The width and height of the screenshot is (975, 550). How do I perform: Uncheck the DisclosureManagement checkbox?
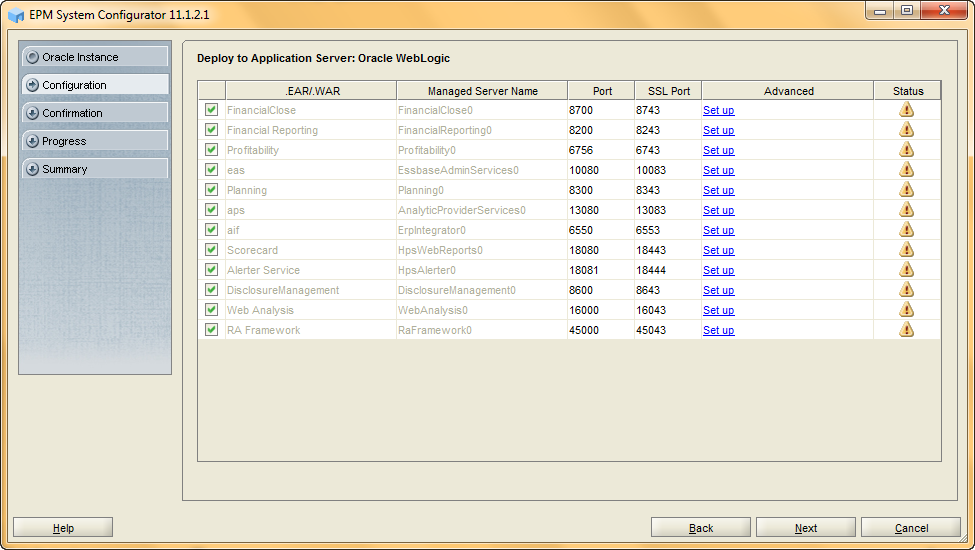pyautogui.click(x=211, y=290)
